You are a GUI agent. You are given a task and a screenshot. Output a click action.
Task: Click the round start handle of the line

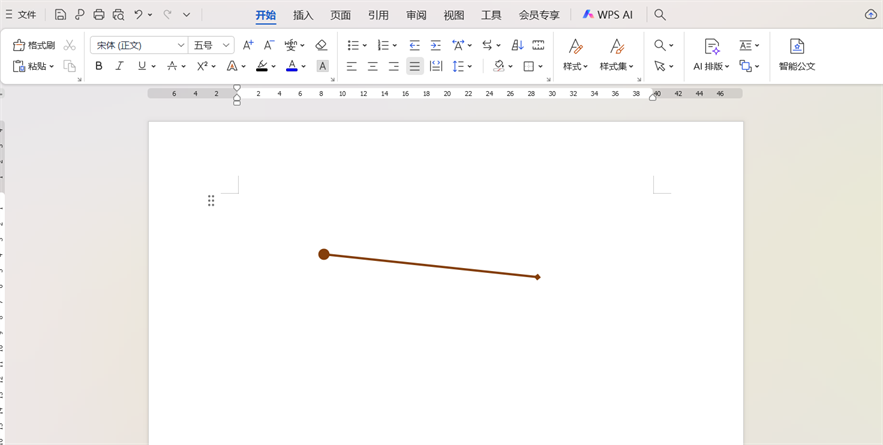pyautogui.click(x=324, y=254)
